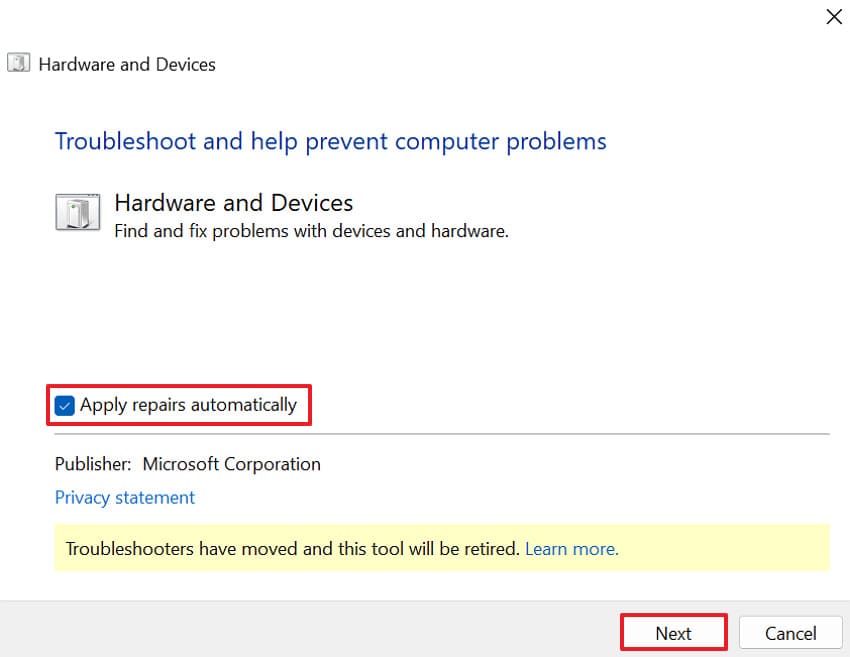Close the troubleshooter window
850x657 pixels.
click(834, 17)
